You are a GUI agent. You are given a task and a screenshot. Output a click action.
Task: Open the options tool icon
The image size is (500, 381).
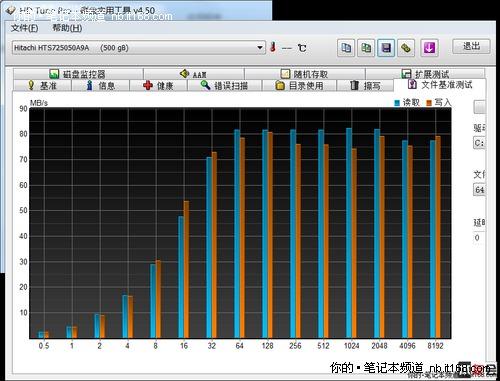click(406, 48)
